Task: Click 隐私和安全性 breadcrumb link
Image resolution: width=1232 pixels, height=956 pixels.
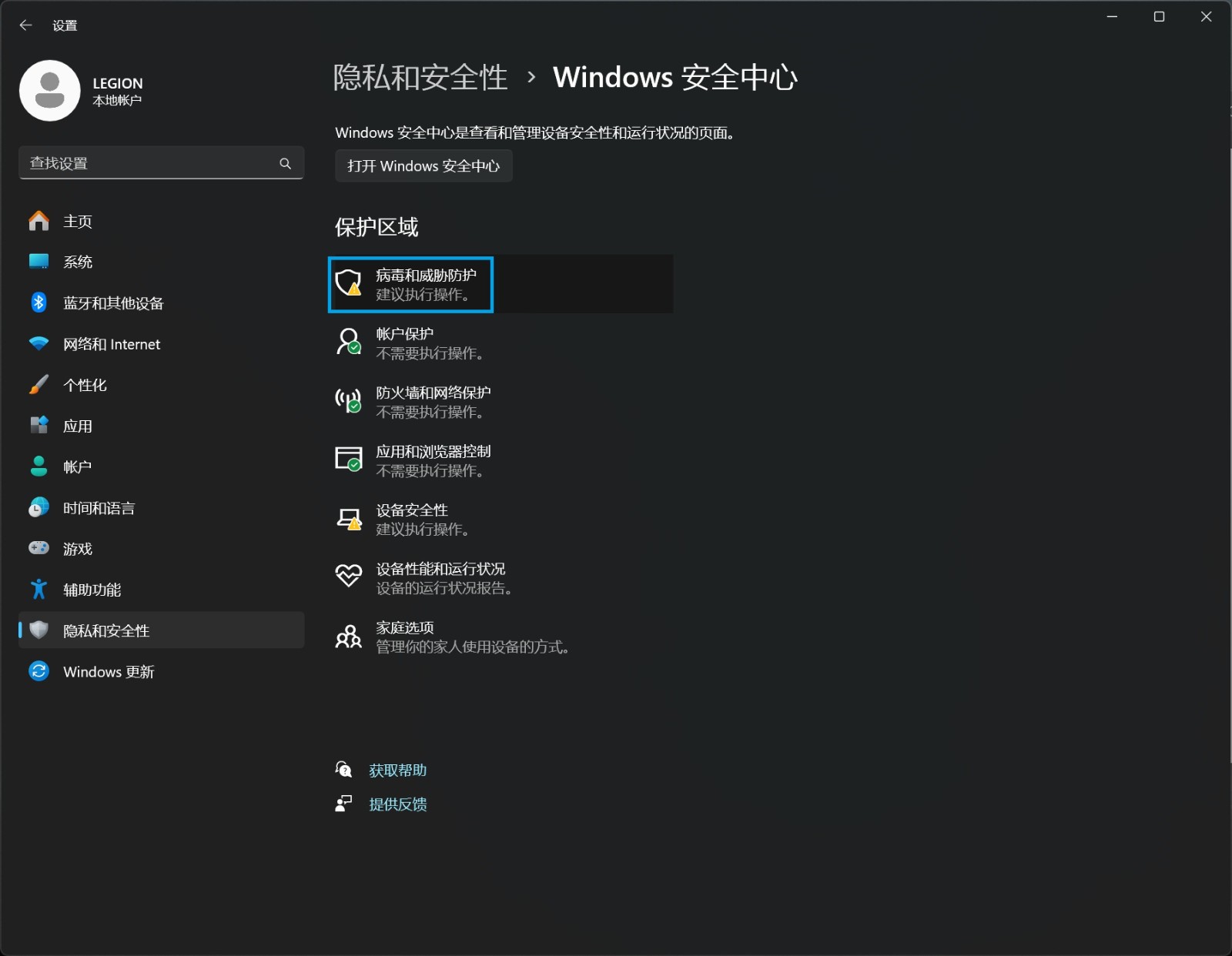Action: [x=420, y=77]
